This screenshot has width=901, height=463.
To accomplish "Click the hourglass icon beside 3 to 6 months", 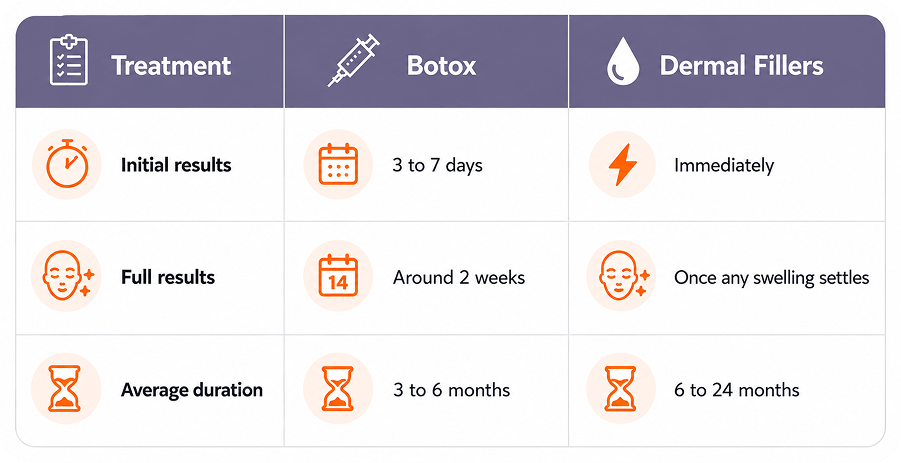I will [337, 389].
